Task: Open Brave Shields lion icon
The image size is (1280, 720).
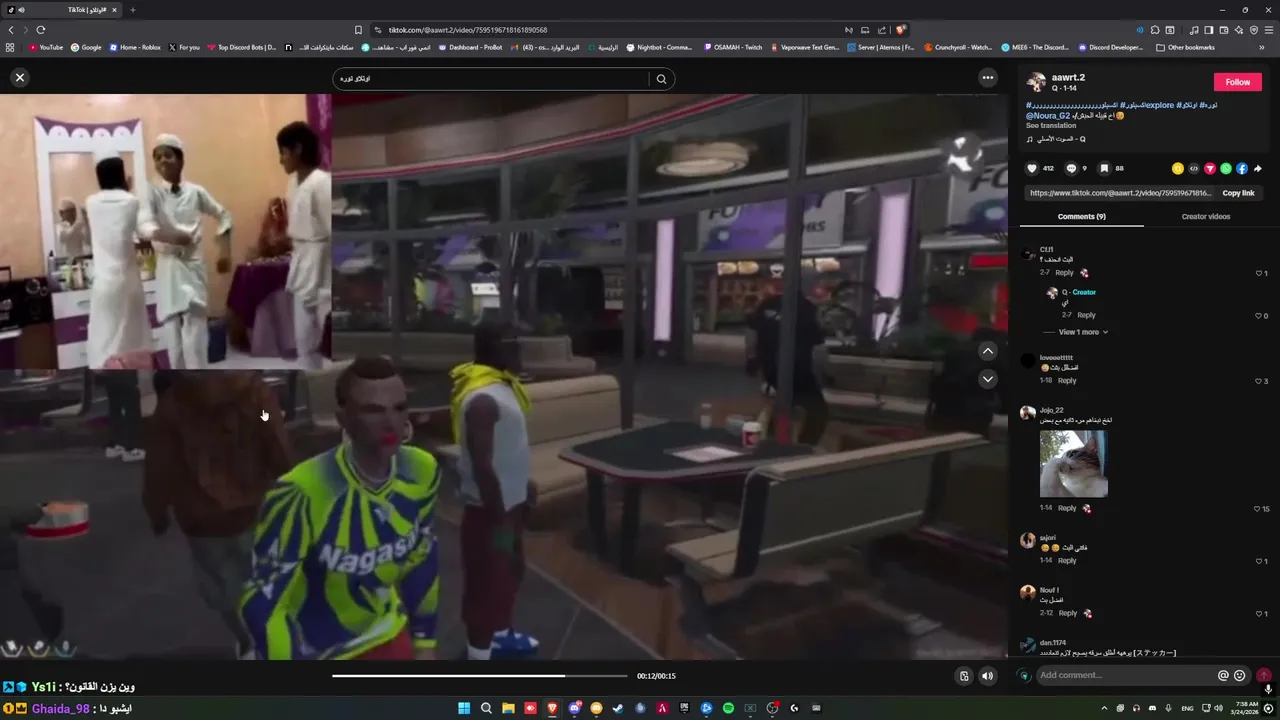Action: pos(900,30)
